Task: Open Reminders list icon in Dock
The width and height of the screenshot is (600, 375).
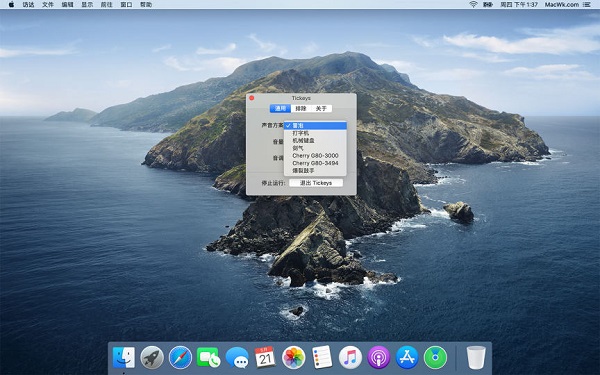Action: click(322, 357)
